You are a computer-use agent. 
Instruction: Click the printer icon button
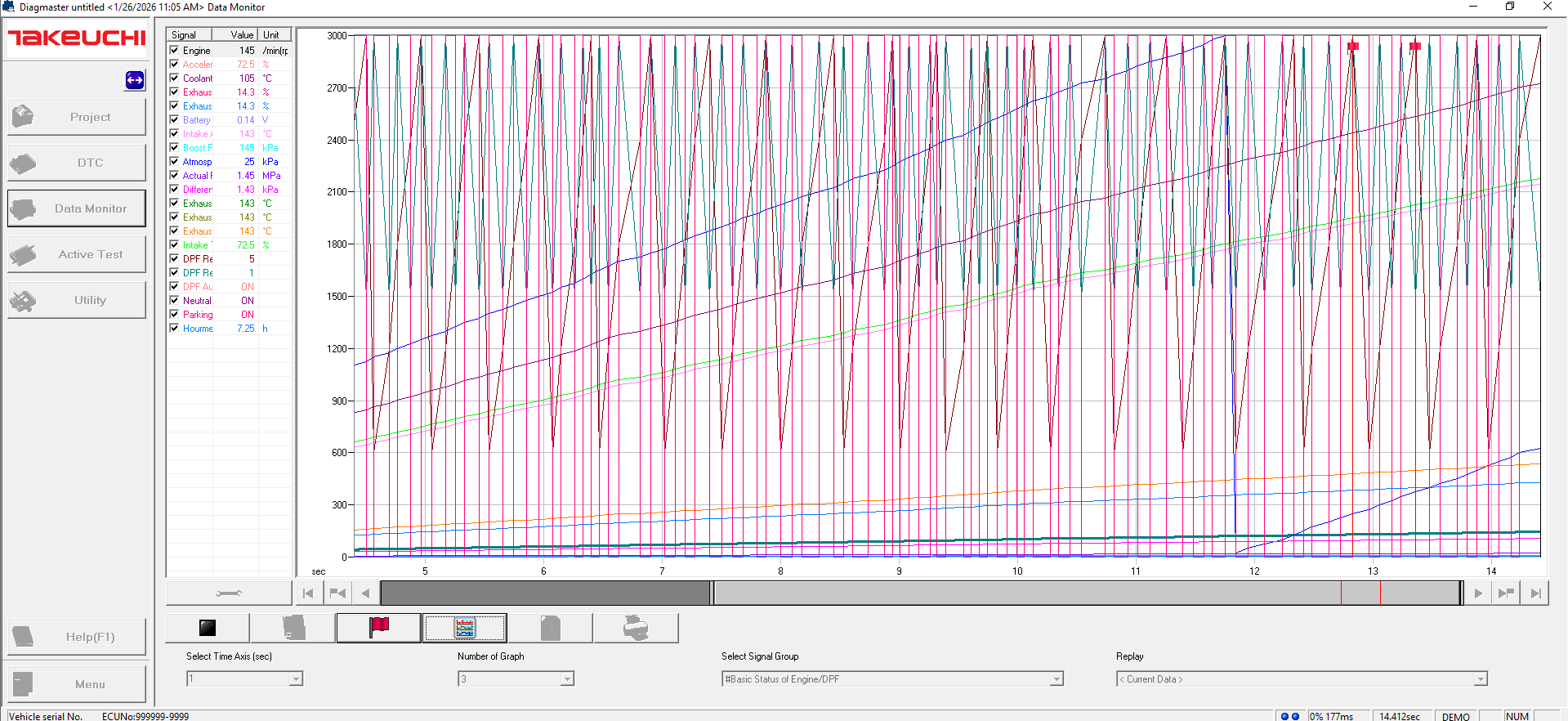(636, 628)
